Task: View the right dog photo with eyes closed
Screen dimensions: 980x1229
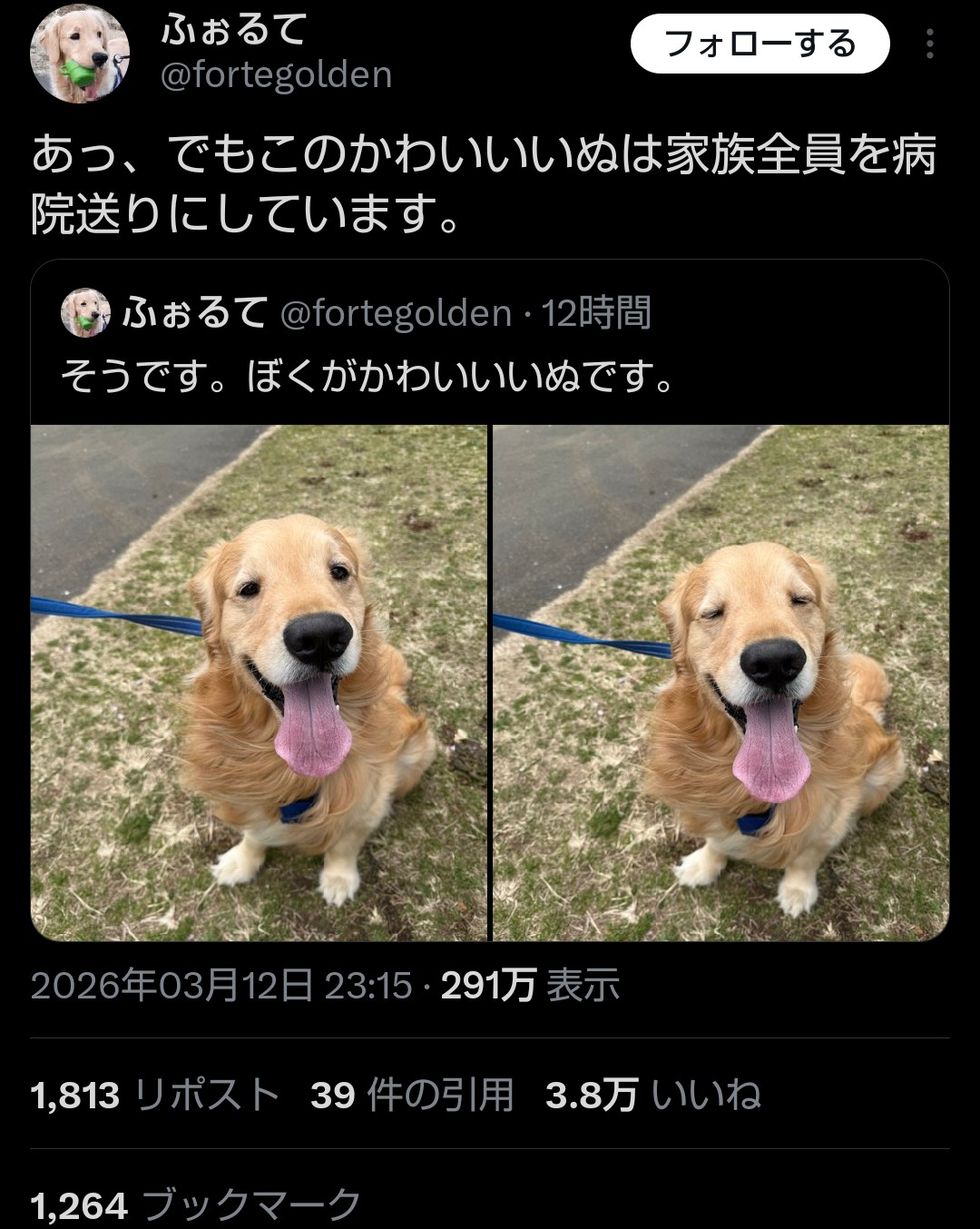Action: pos(721,683)
